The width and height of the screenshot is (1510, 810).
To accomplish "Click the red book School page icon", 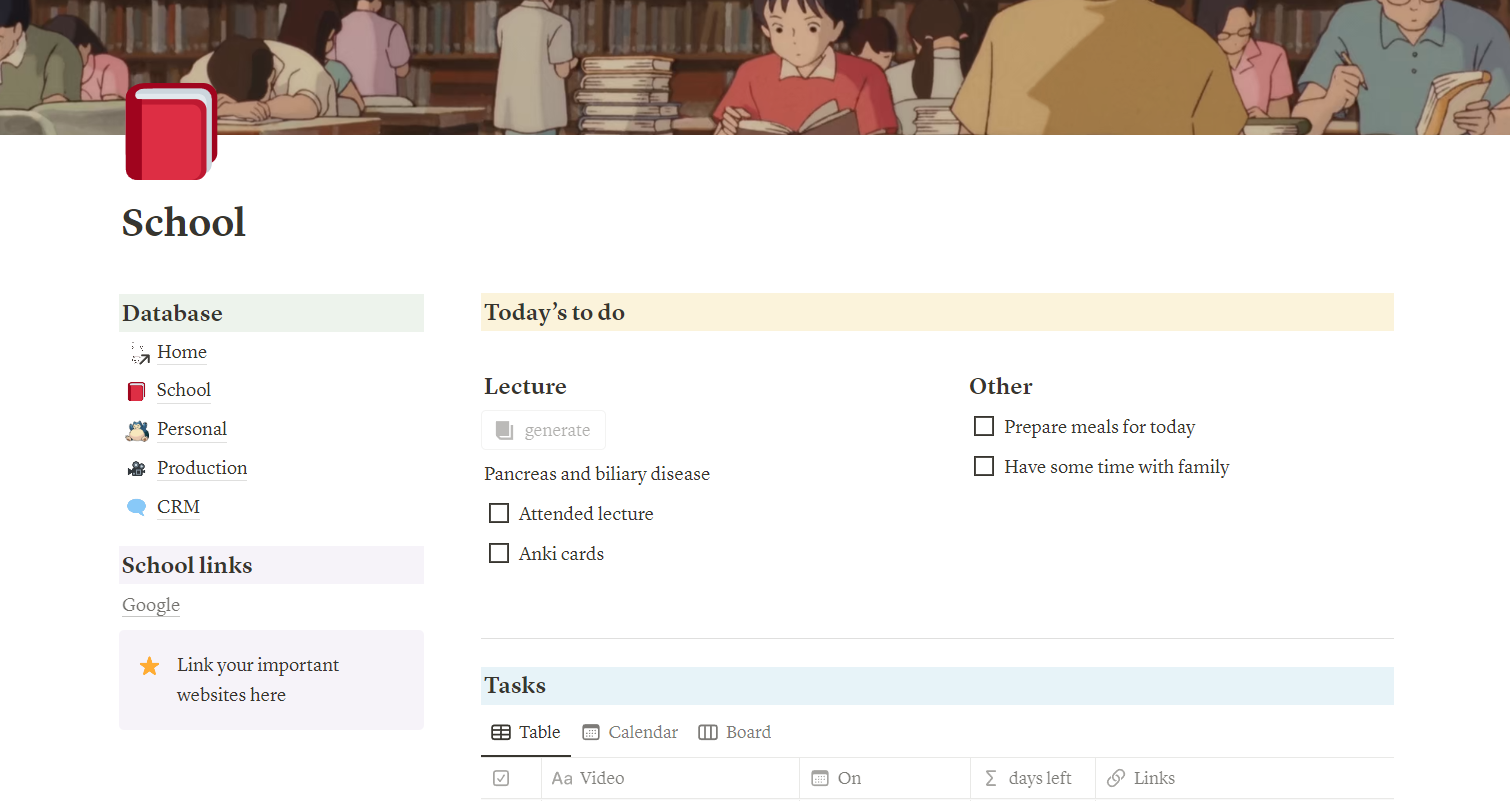I will (170, 131).
